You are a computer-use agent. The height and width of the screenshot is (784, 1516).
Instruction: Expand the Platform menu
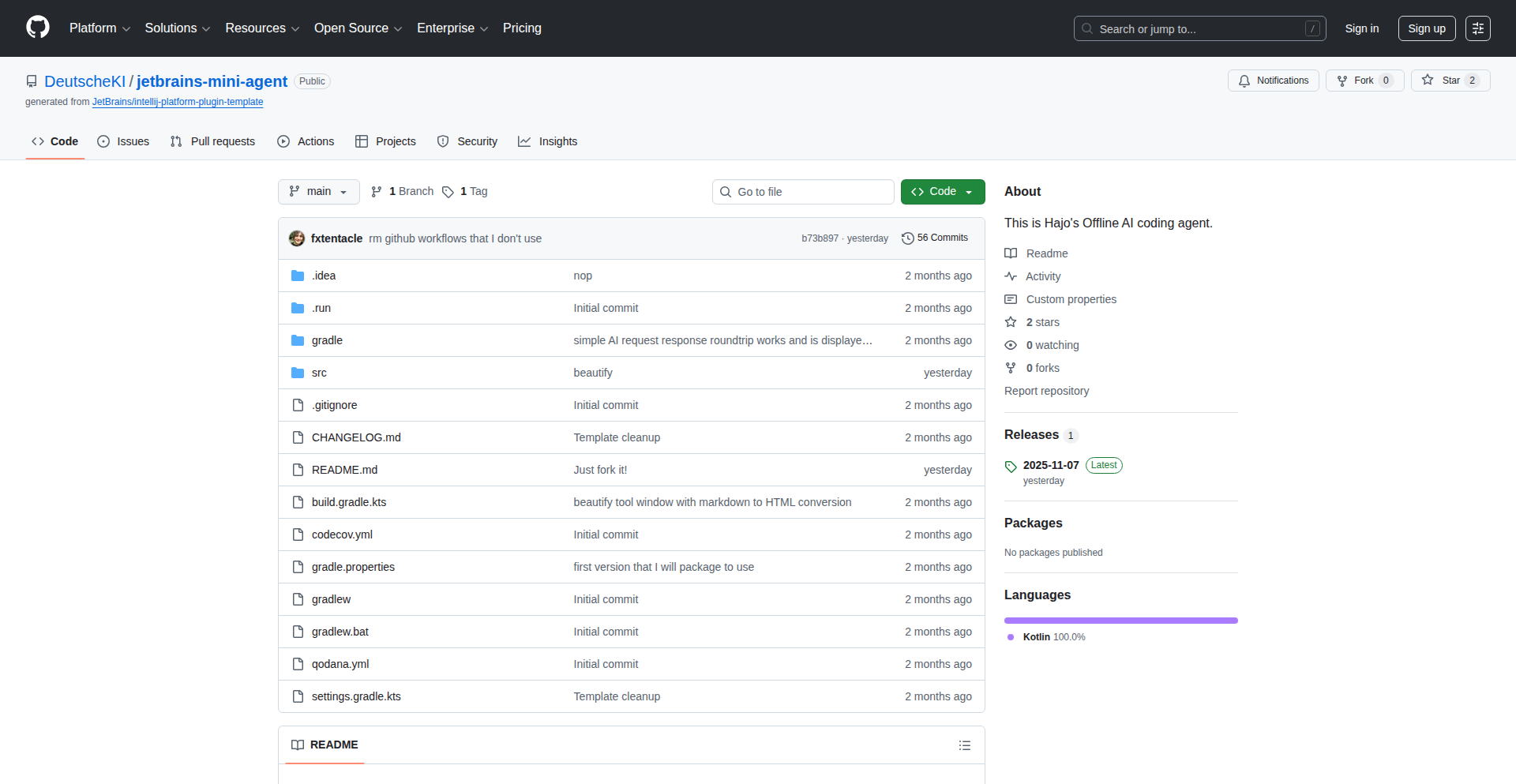tap(99, 28)
